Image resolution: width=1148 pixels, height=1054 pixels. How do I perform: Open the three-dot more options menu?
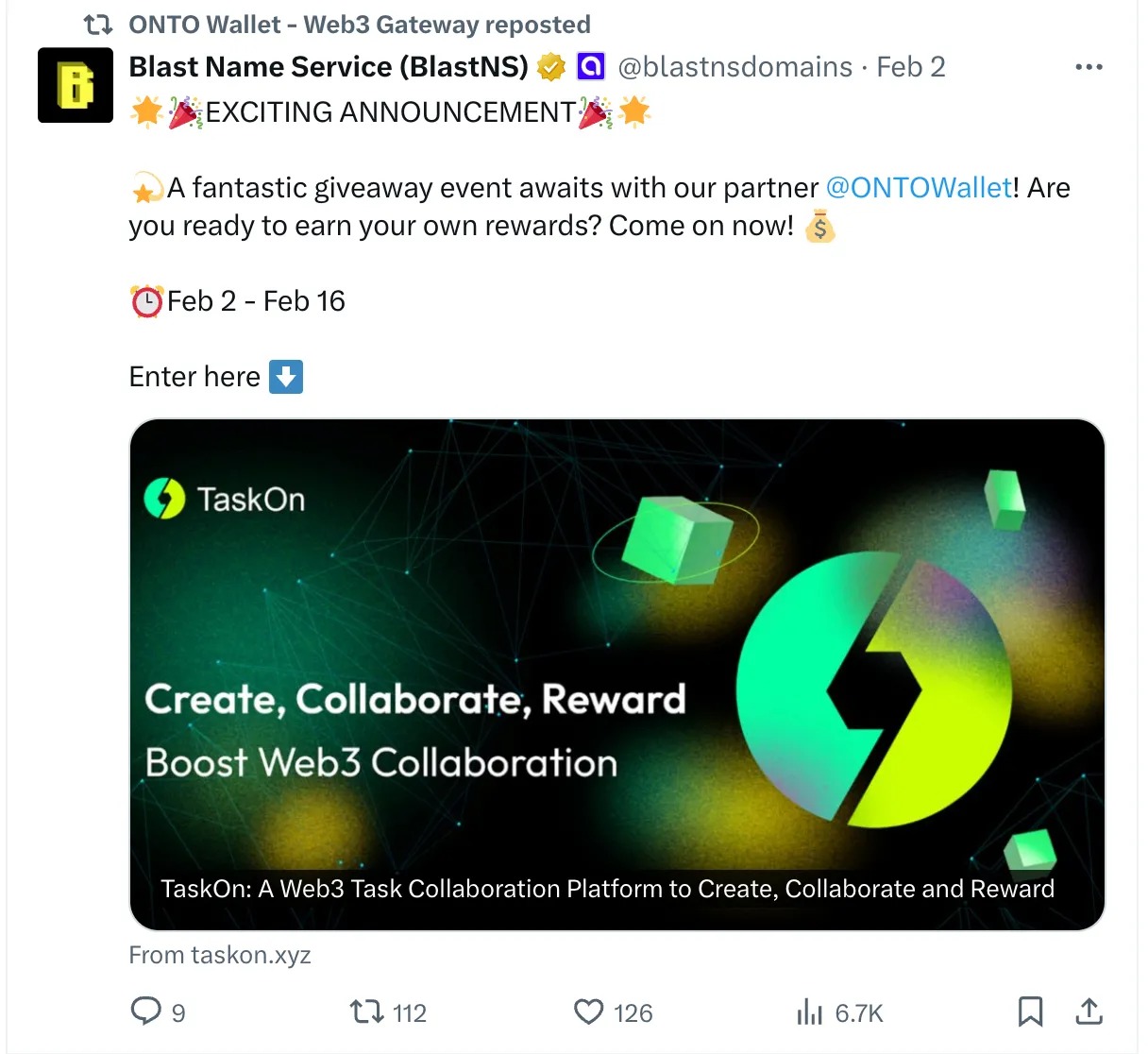(1089, 67)
